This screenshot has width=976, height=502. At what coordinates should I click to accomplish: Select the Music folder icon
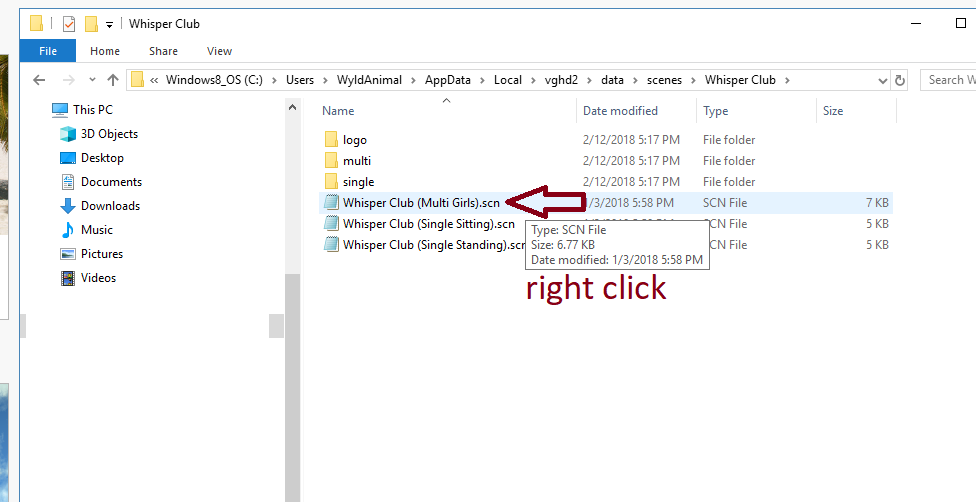click(68, 230)
